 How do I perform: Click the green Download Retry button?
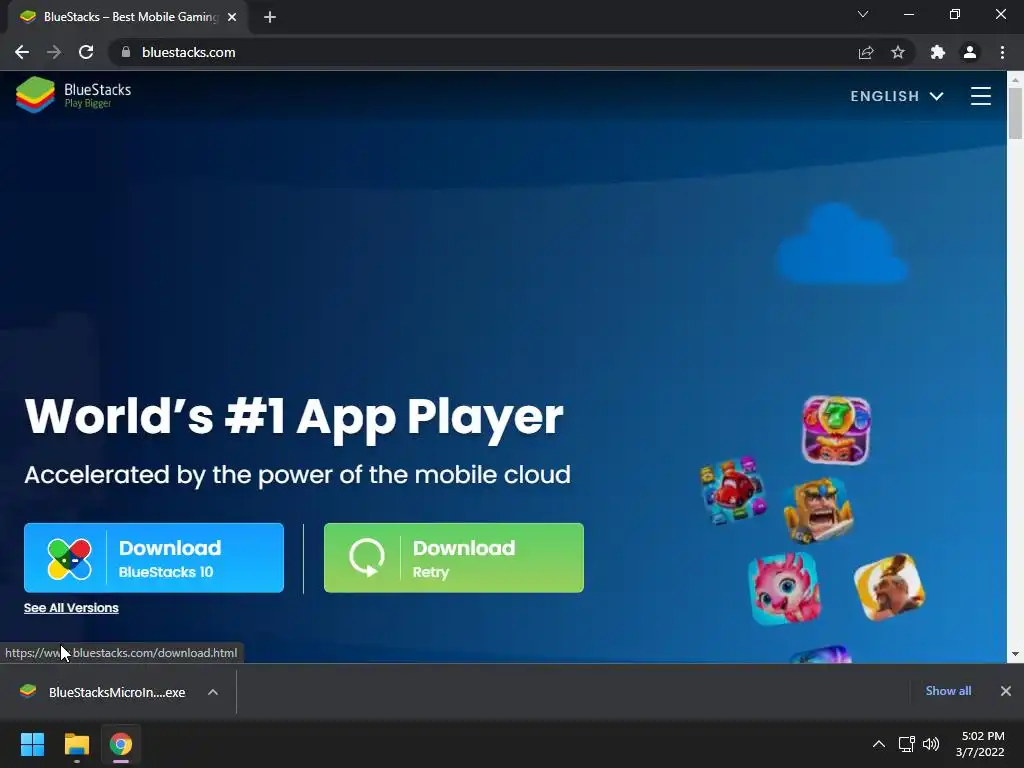[454, 558]
